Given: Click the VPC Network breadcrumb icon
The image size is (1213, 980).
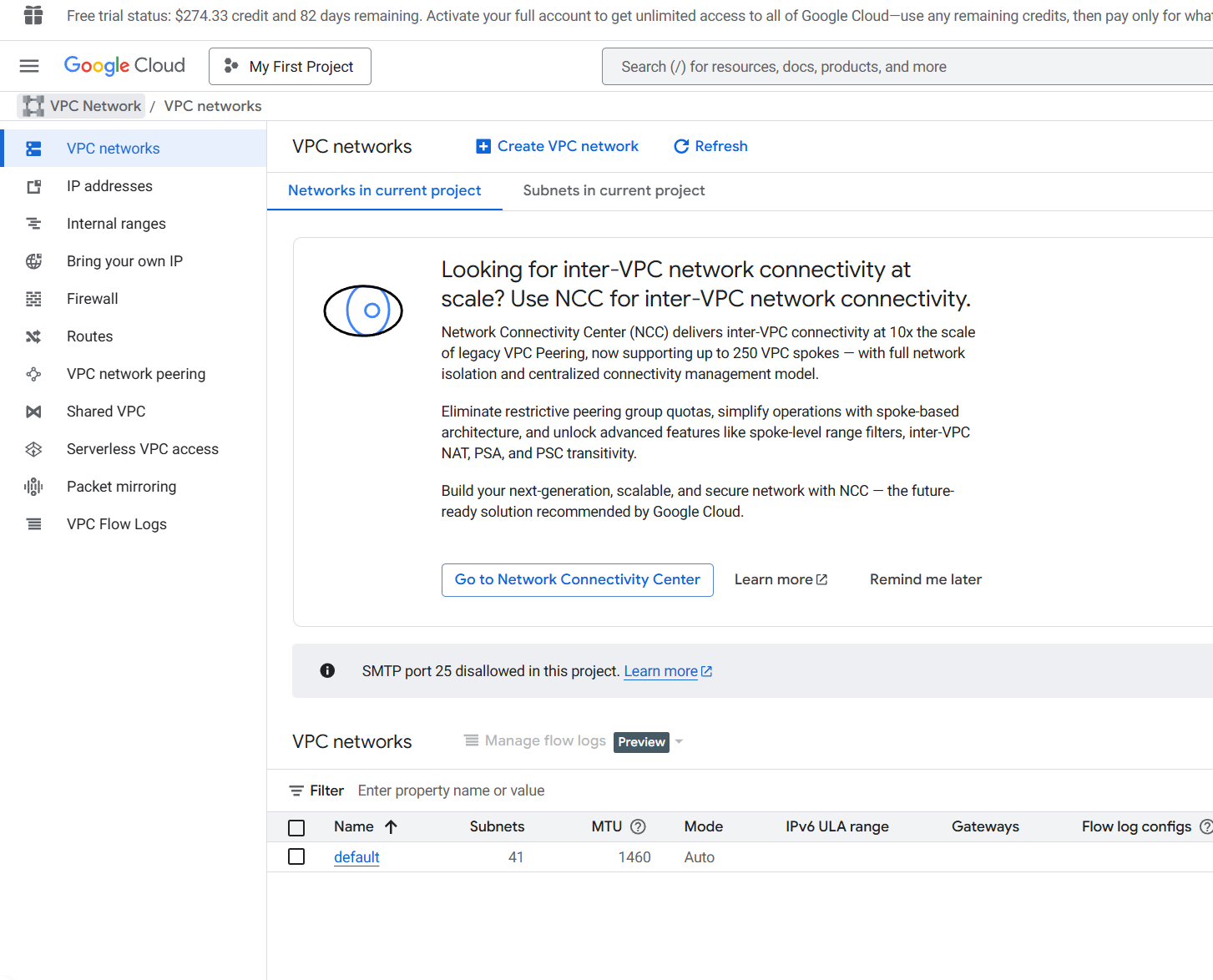Looking at the screenshot, I should click(33, 106).
